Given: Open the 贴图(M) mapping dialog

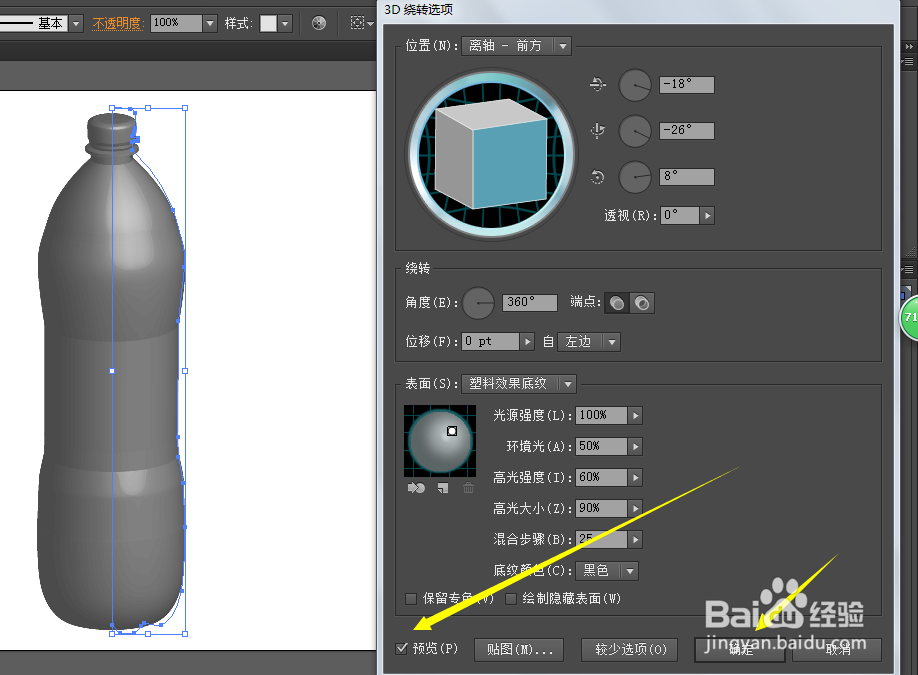Looking at the screenshot, I should point(518,649).
